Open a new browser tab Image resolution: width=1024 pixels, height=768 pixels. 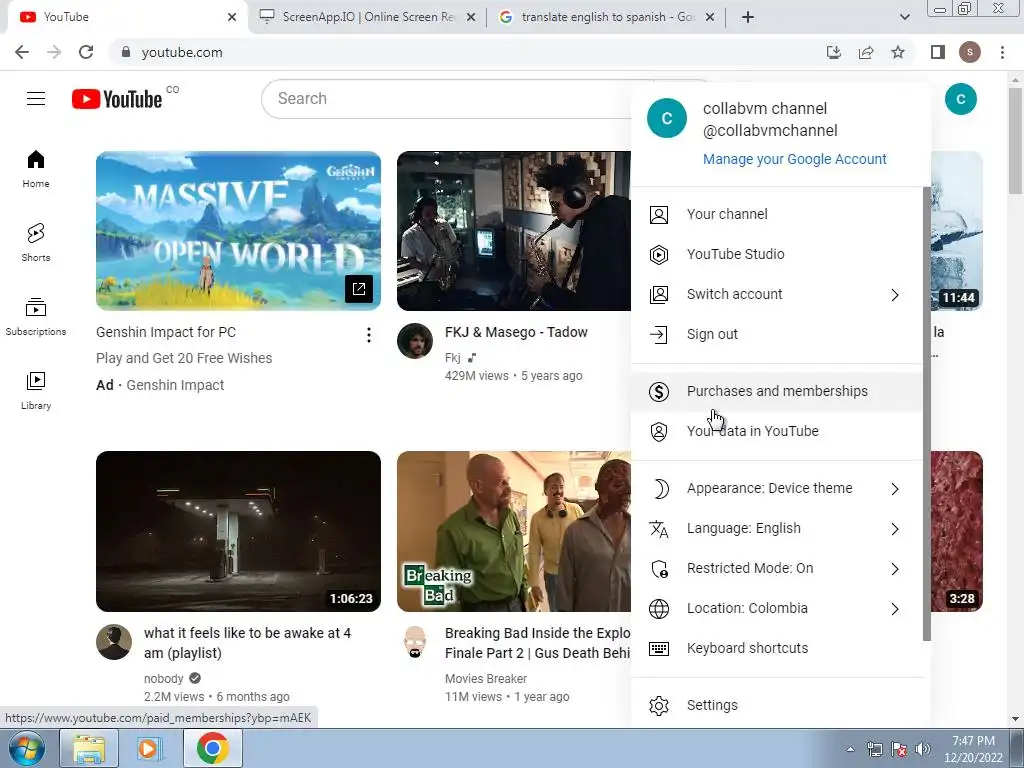[748, 17]
